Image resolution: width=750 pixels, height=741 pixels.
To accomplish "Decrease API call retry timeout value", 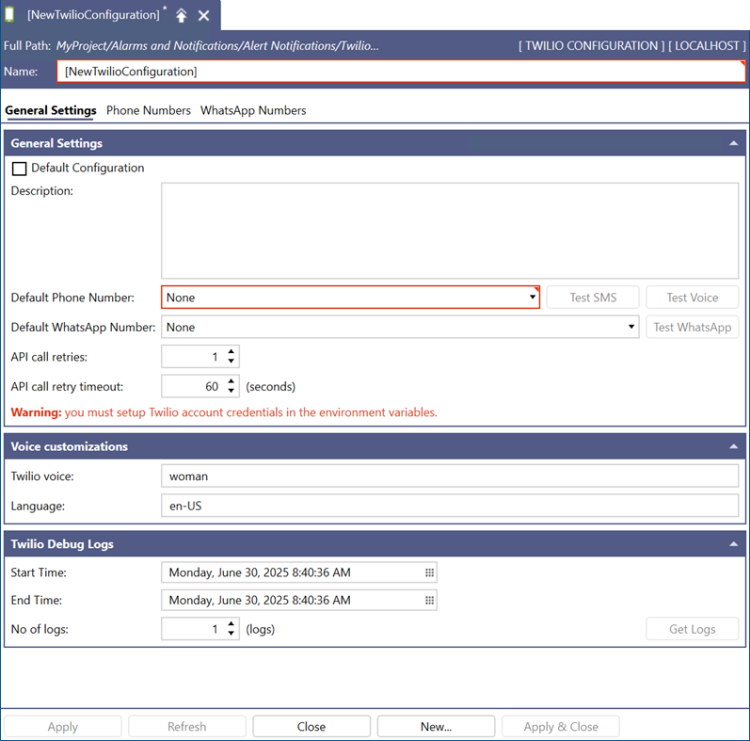I will (x=232, y=391).
